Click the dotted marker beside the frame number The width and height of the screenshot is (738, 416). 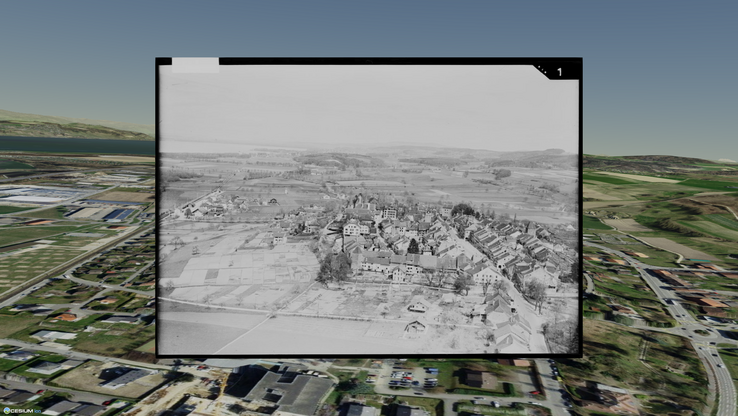(x=542, y=70)
